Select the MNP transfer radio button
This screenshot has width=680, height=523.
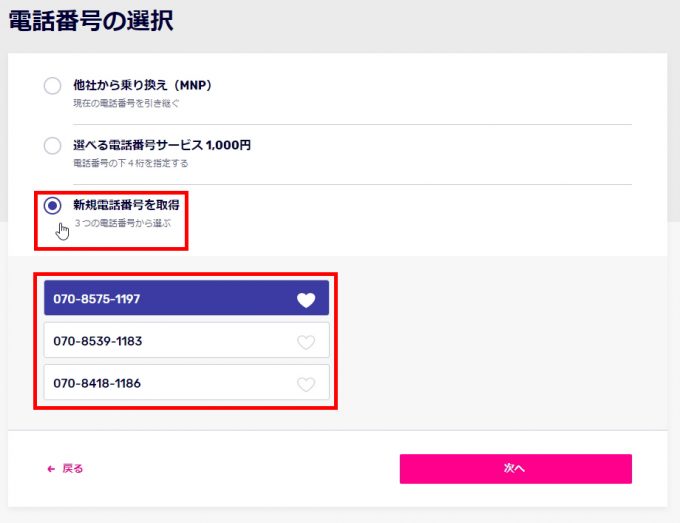point(52,85)
